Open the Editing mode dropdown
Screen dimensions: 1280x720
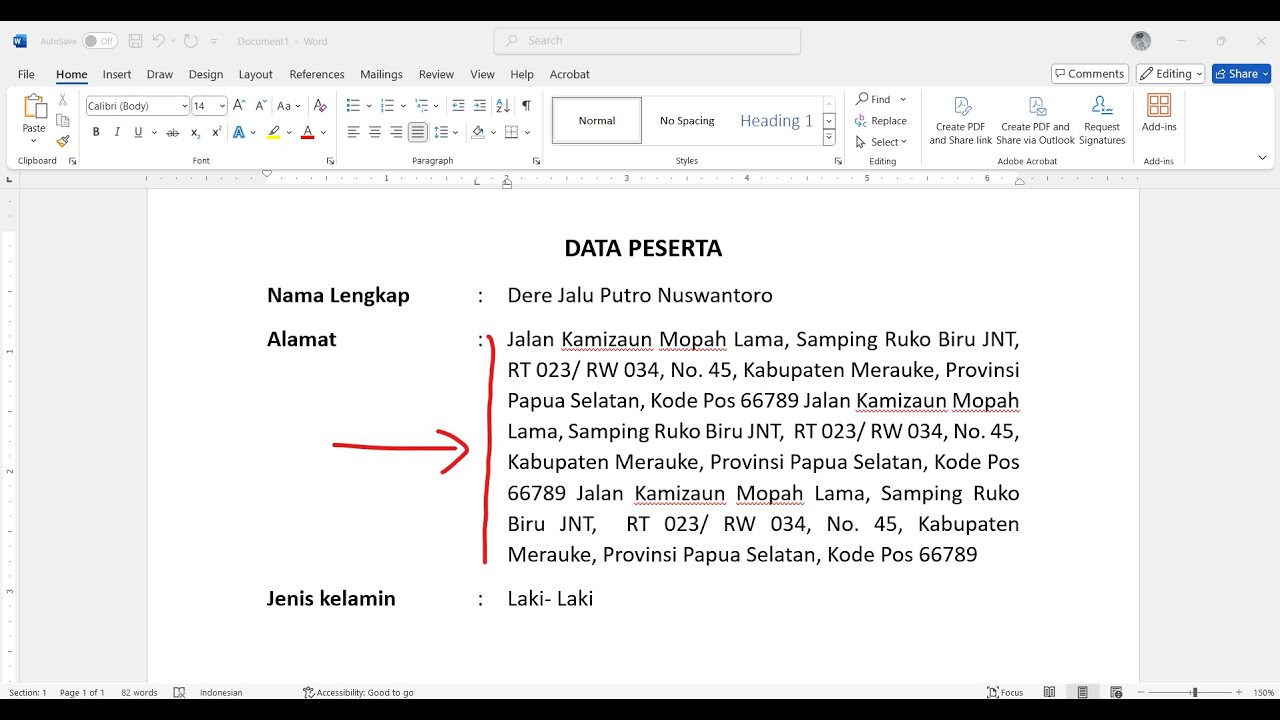1170,74
